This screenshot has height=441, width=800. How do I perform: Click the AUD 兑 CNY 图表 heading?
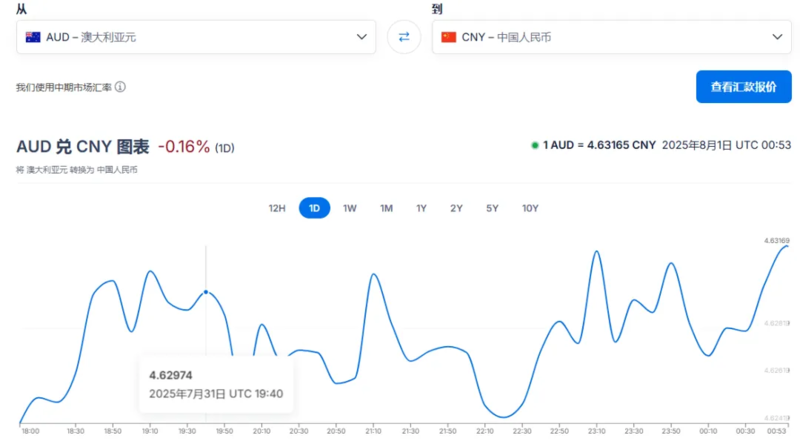(x=83, y=147)
